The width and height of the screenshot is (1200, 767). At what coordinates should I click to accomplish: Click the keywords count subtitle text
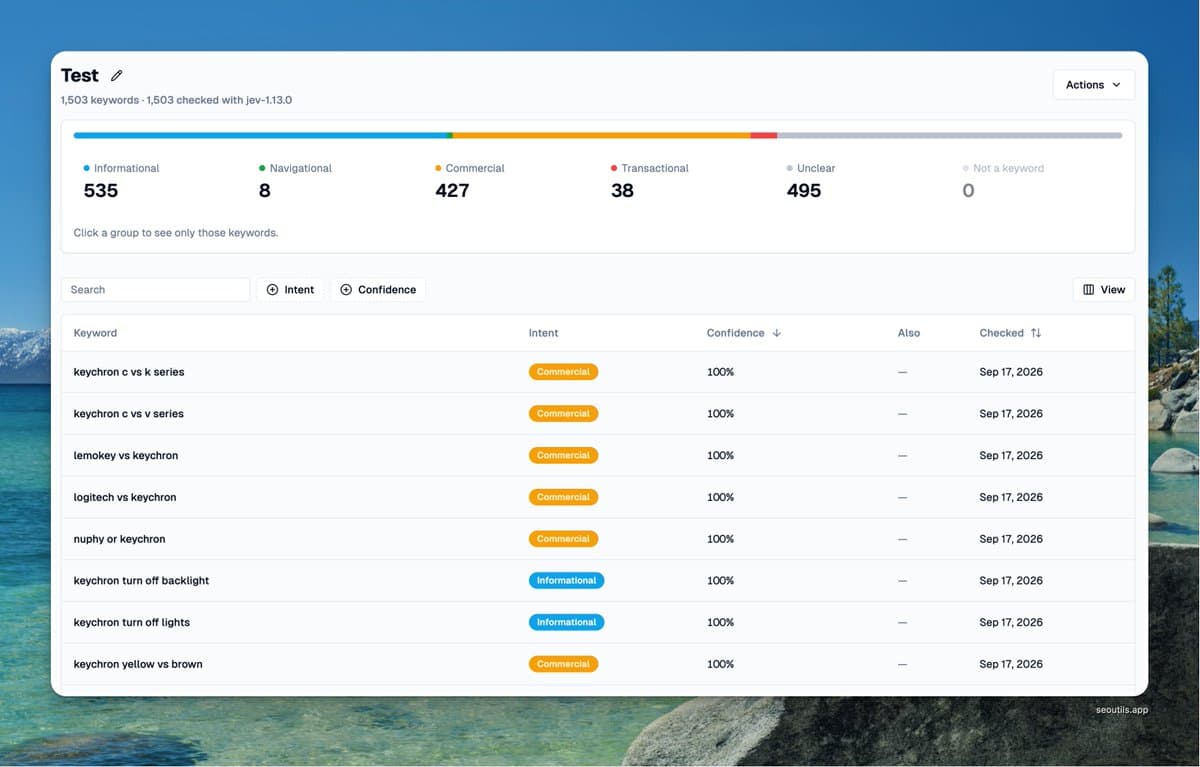pyautogui.click(x=176, y=100)
